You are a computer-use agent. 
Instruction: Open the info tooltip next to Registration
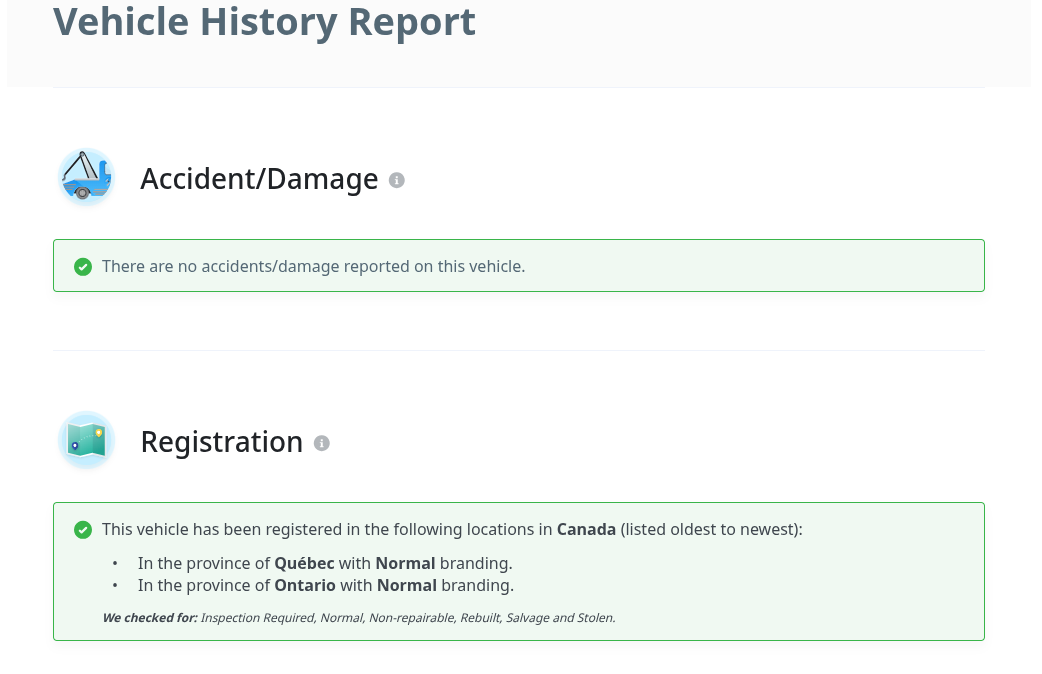[x=321, y=443]
